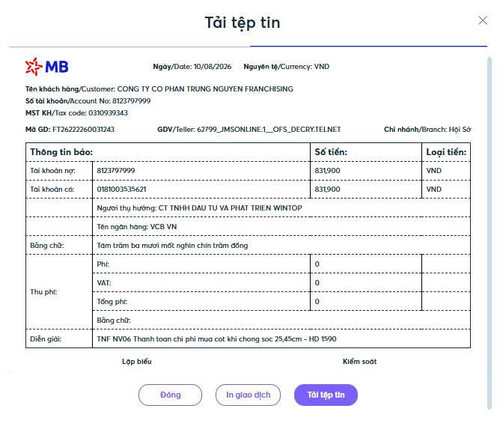Click the Tải tệp tin dialog title
The image size is (500, 421).
pos(242,23)
